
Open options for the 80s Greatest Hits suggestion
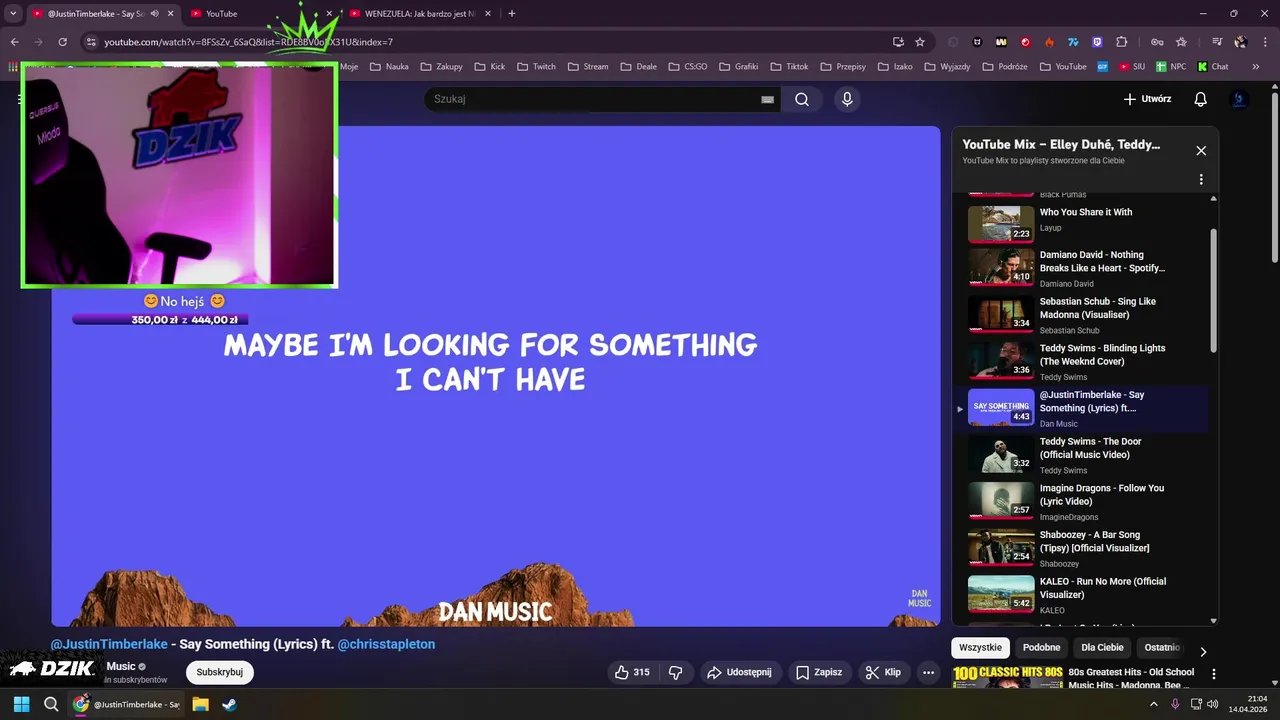[x=1214, y=674]
